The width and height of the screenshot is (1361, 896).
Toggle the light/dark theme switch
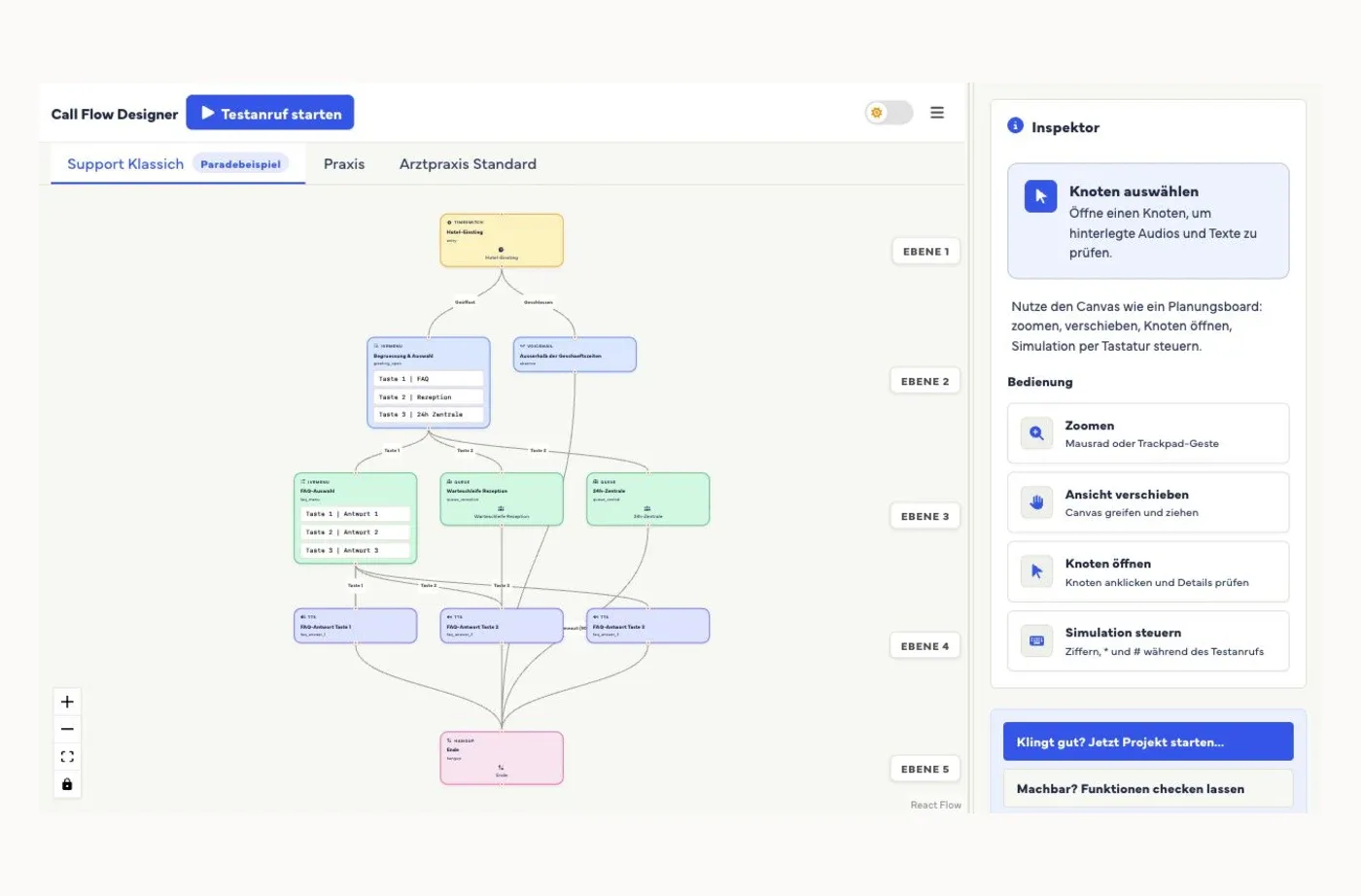[890, 113]
